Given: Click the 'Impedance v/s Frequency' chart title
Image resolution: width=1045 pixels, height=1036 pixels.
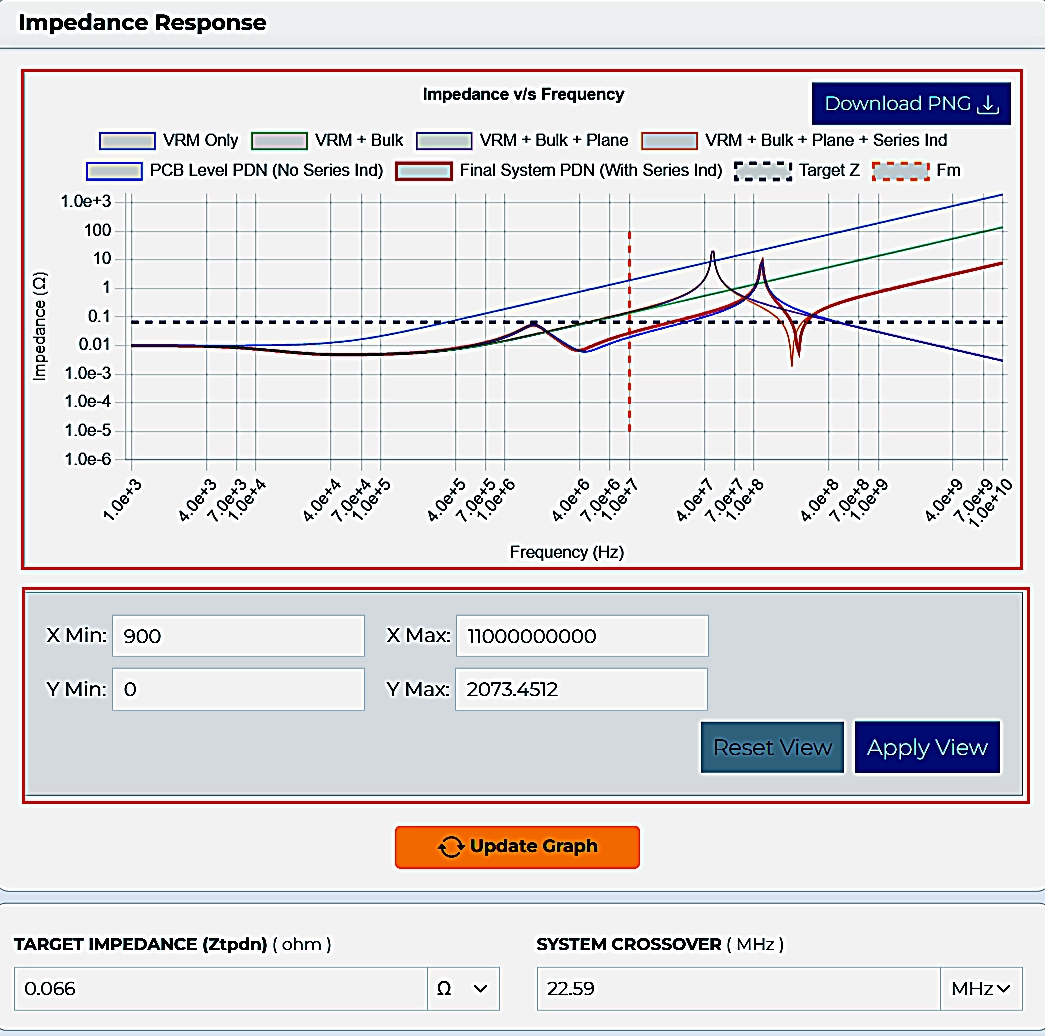Looking at the screenshot, I should pyautogui.click(x=523, y=95).
